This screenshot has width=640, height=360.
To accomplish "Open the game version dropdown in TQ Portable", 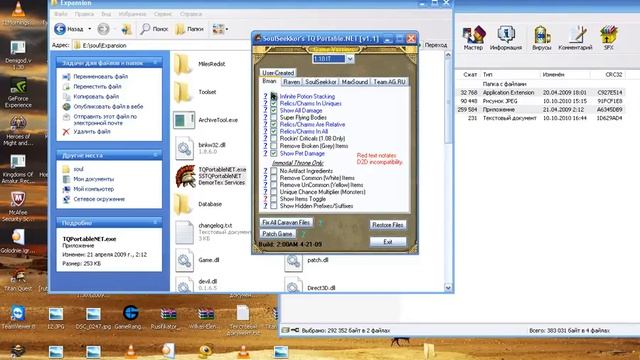I will pyautogui.click(x=350, y=59).
